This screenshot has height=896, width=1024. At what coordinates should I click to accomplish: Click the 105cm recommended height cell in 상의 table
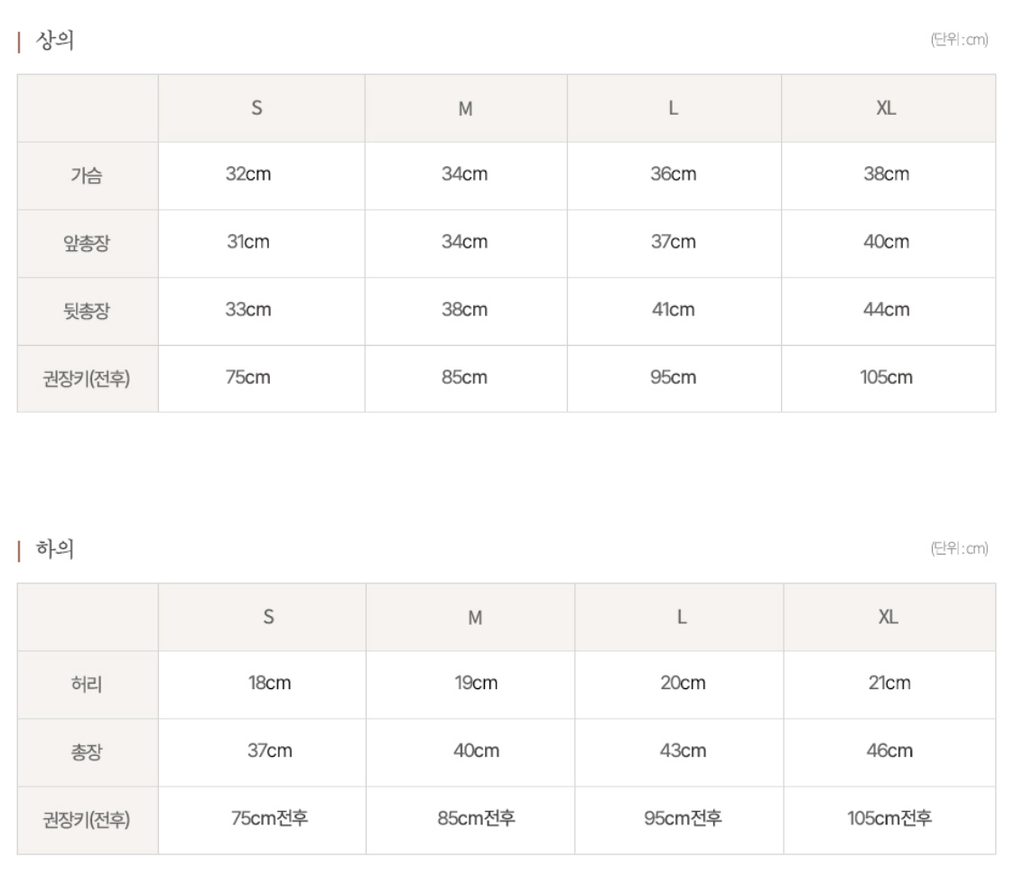(886, 378)
